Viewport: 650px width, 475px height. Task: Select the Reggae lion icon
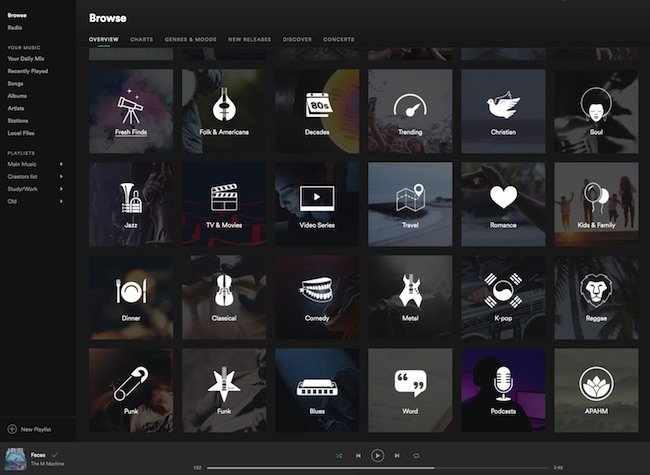coord(596,291)
